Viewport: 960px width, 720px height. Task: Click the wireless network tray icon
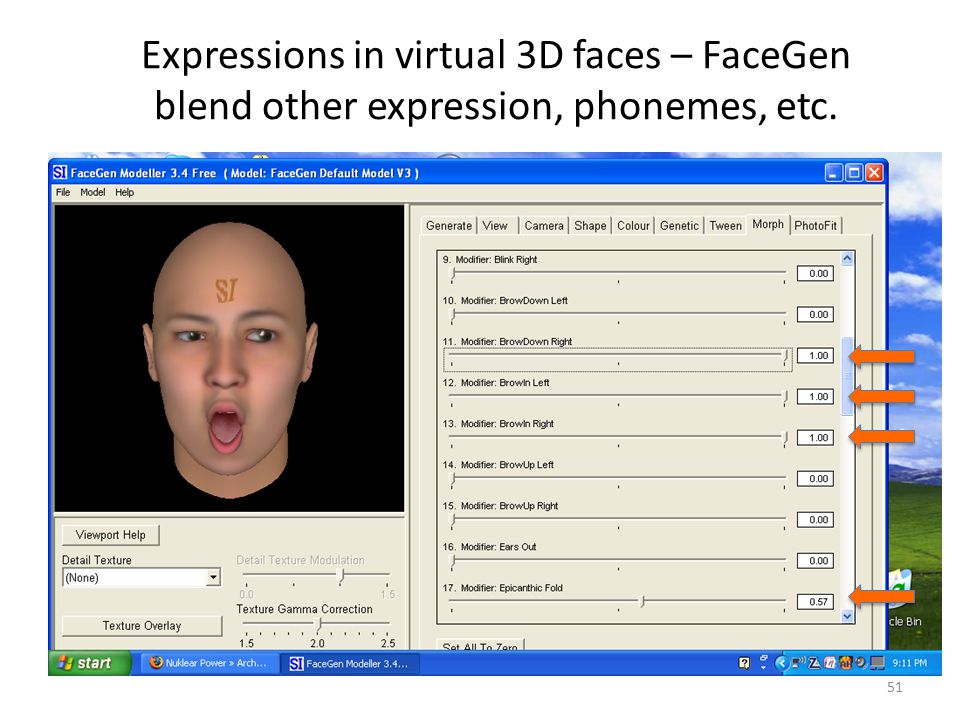pos(798,662)
